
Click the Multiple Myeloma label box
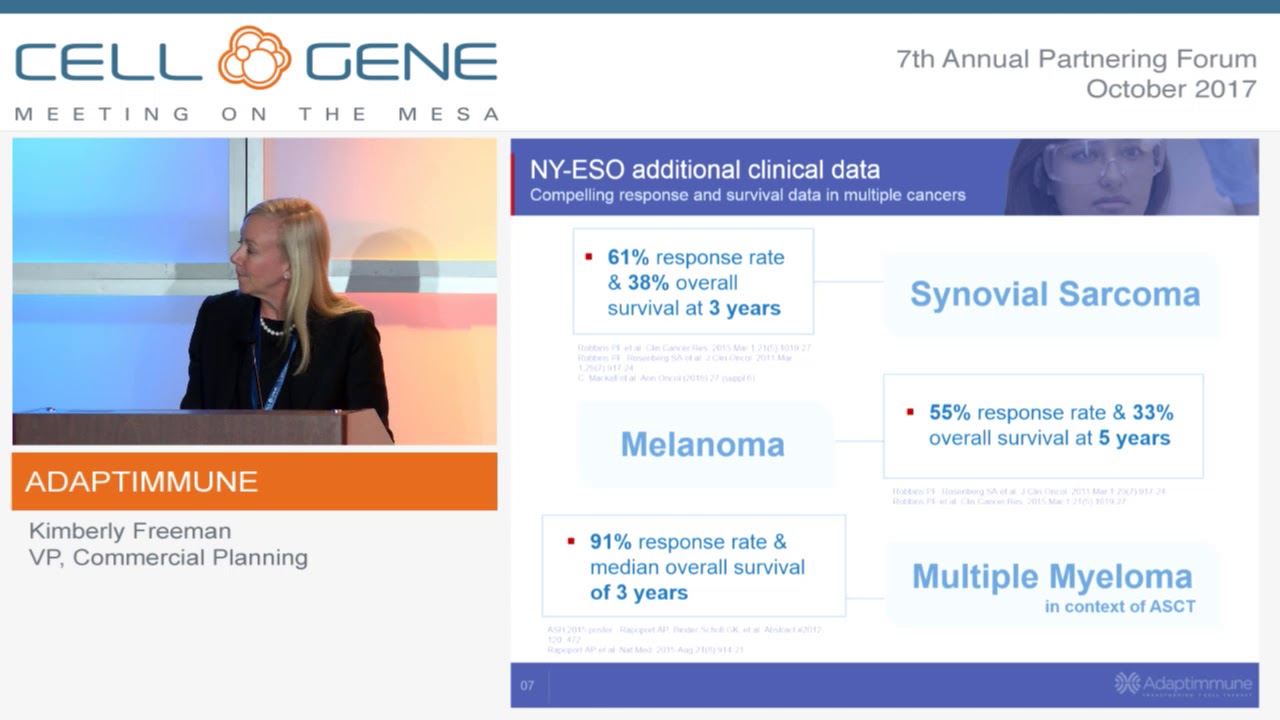[1053, 585]
